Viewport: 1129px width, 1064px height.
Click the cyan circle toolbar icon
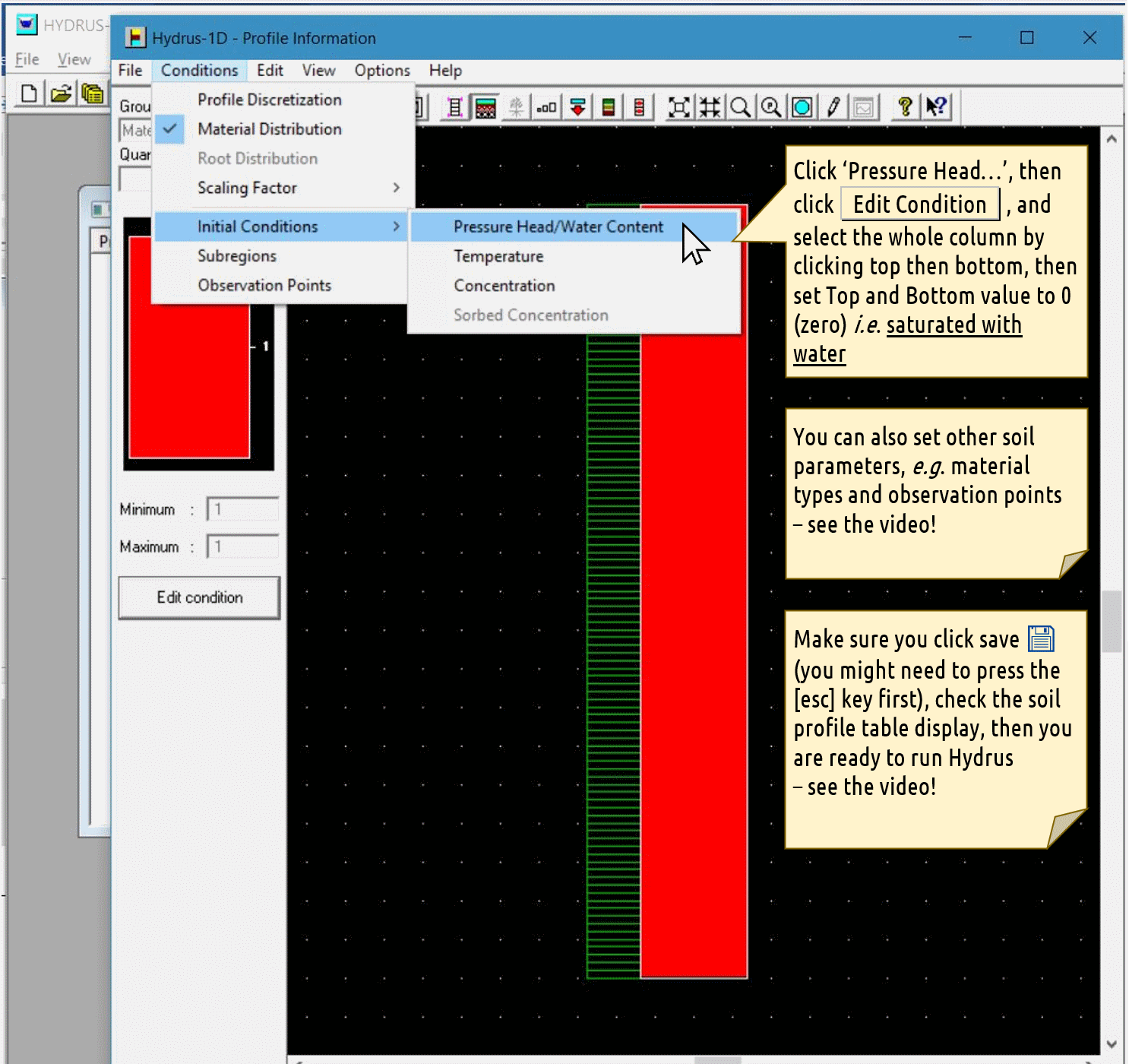(802, 107)
